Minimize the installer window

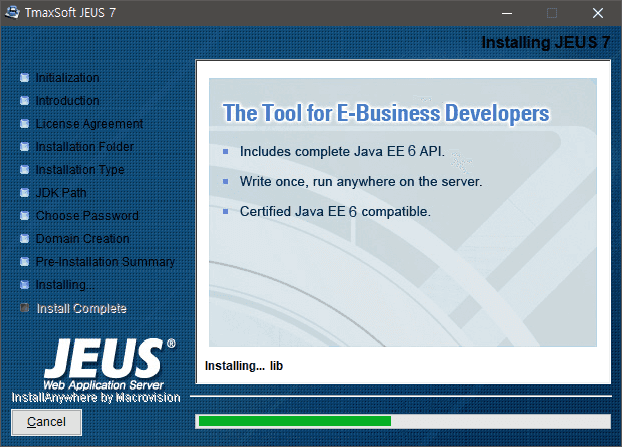[x=507, y=13]
